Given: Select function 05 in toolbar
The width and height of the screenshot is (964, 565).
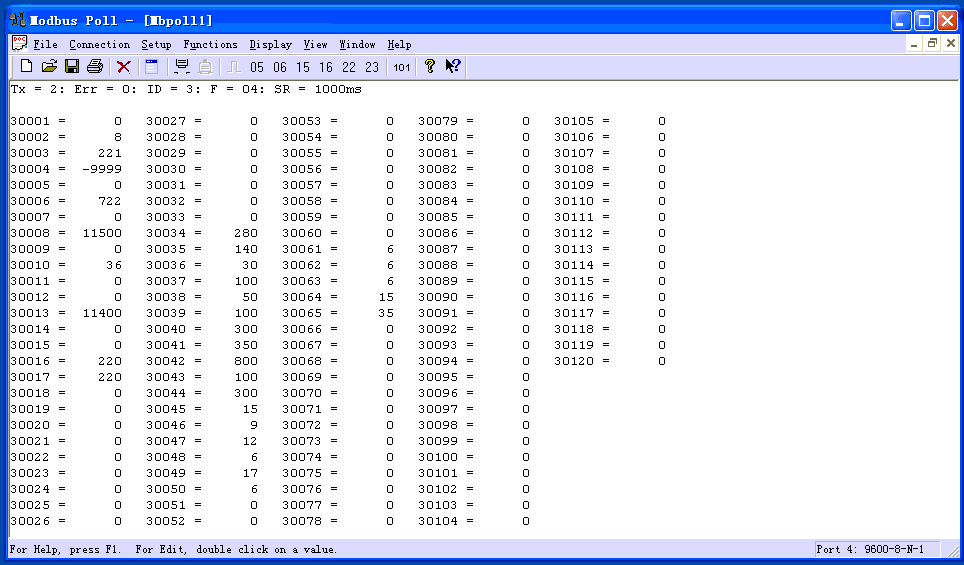Looking at the screenshot, I should coord(257,68).
